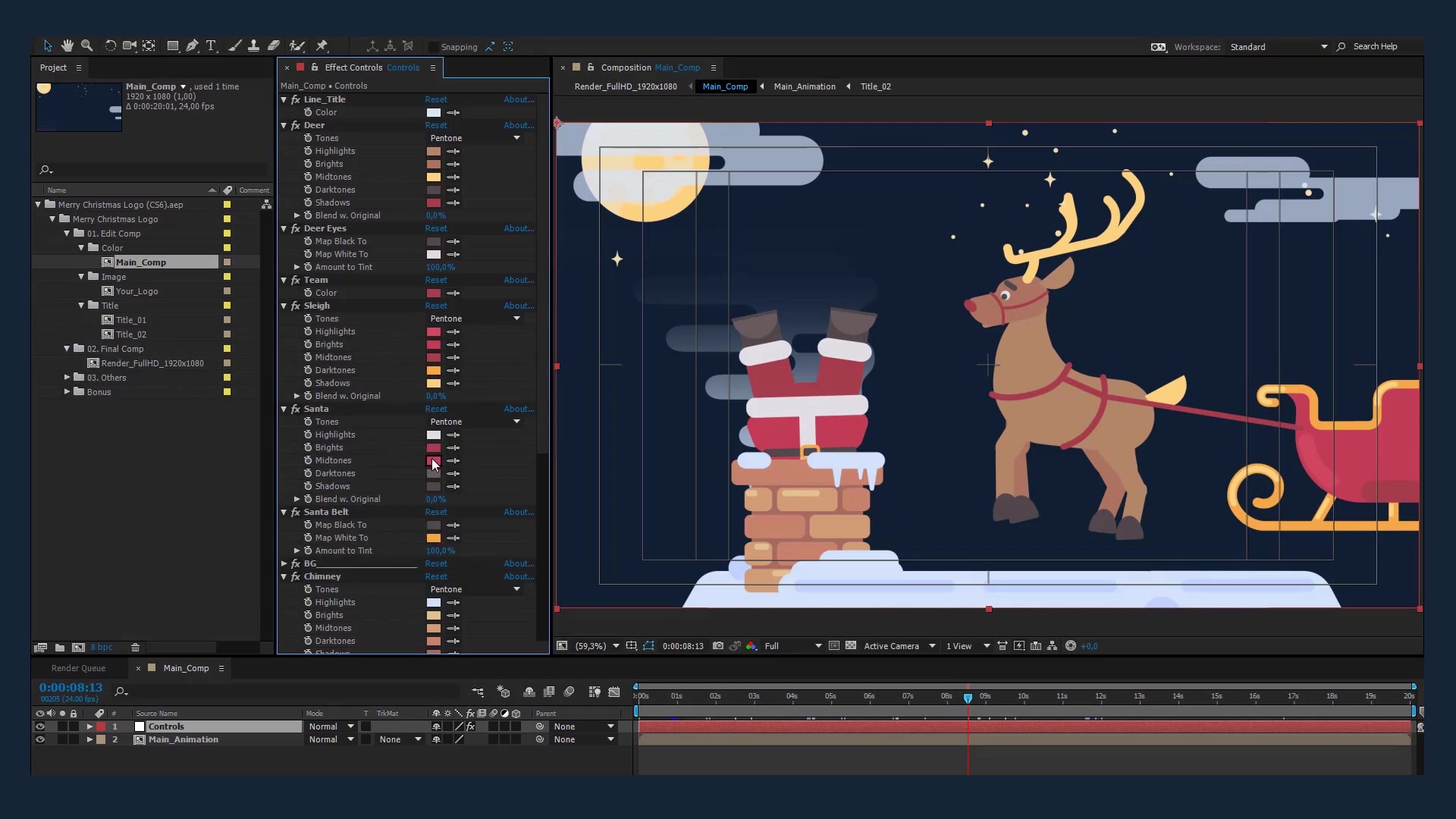The height and width of the screenshot is (819, 1456).
Task: Toggle transparency grid in Composition viewer
Action: click(851, 646)
